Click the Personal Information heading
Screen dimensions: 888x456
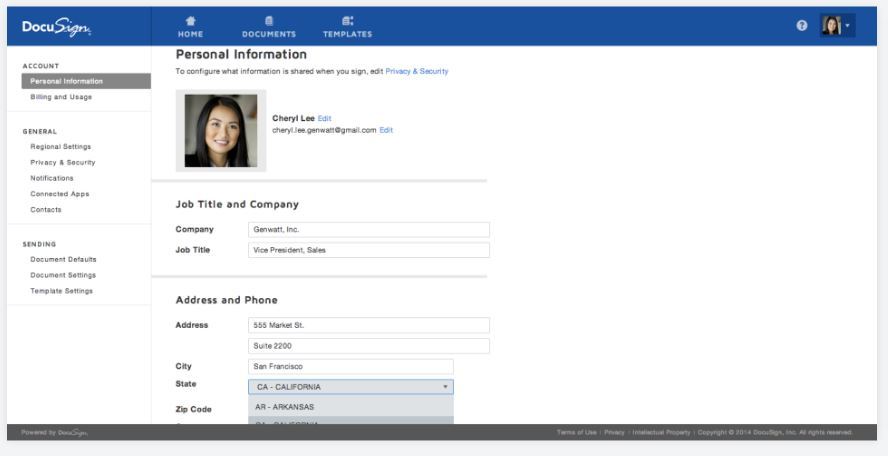coord(241,54)
